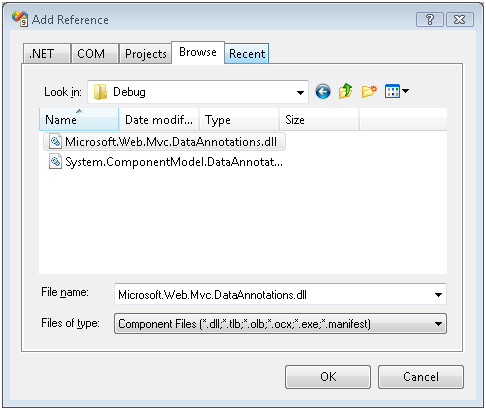This screenshot has width=486, height=410.
Task: Click the Cancel button
Action: [x=421, y=377]
